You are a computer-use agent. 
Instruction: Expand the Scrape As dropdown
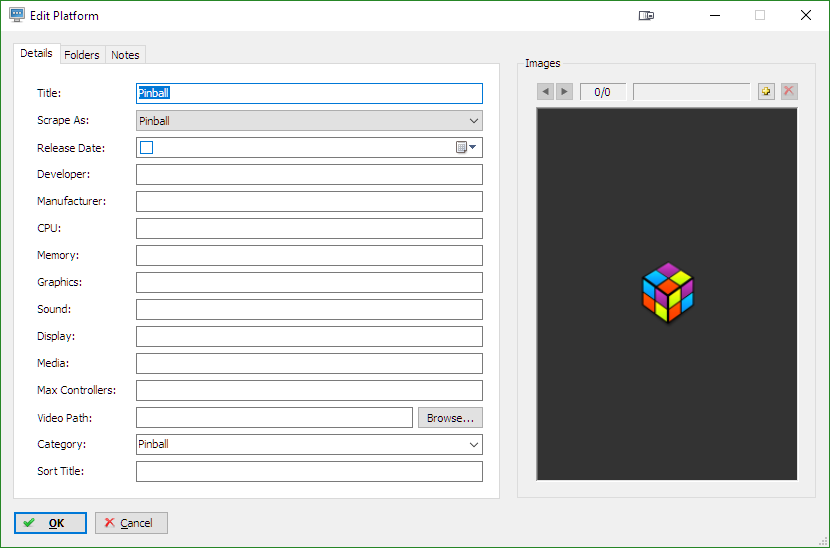(474, 121)
